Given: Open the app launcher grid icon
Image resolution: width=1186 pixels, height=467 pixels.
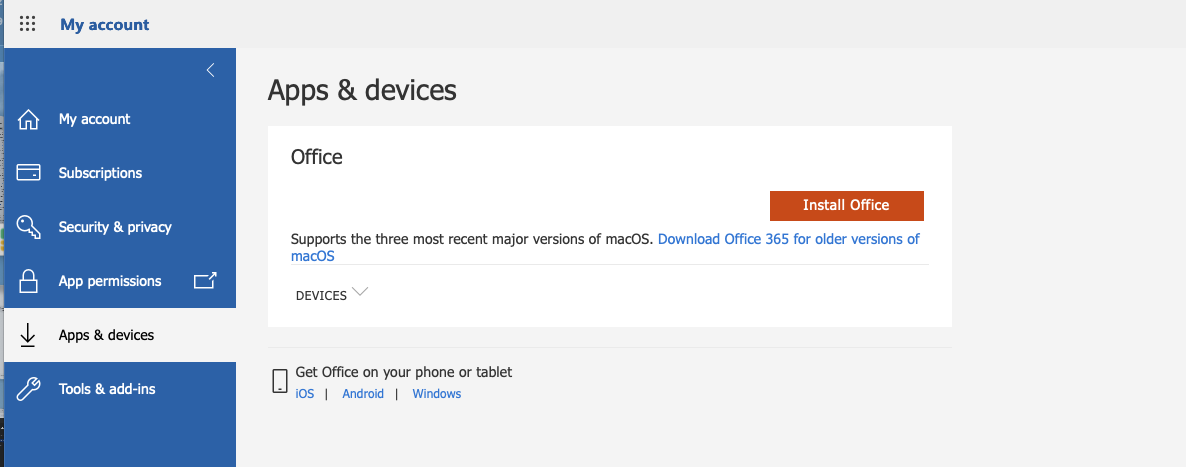Looking at the screenshot, I should click(x=28, y=24).
